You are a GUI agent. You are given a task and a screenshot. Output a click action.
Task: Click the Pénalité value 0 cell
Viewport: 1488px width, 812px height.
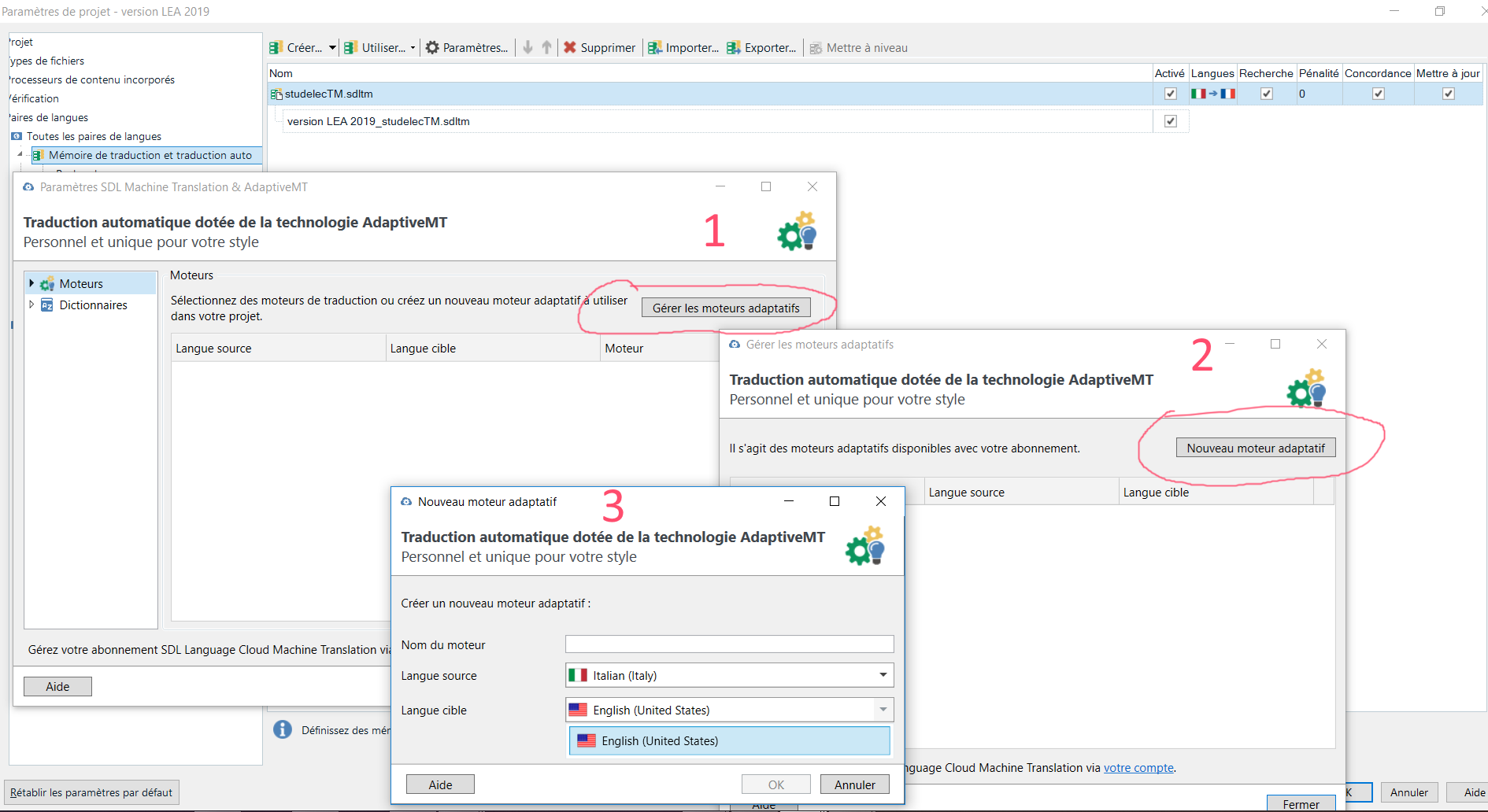click(1319, 94)
